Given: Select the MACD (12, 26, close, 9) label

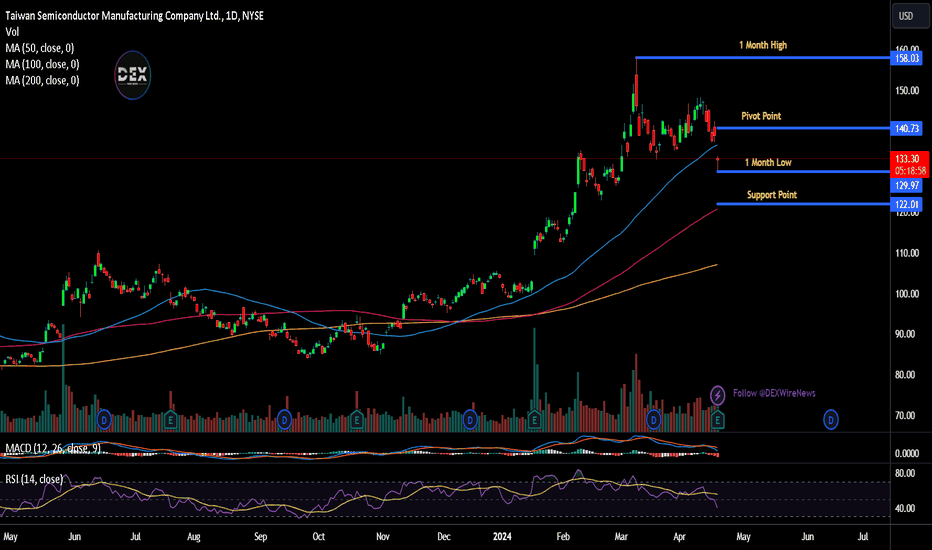Looking at the screenshot, I should pos(53,448).
